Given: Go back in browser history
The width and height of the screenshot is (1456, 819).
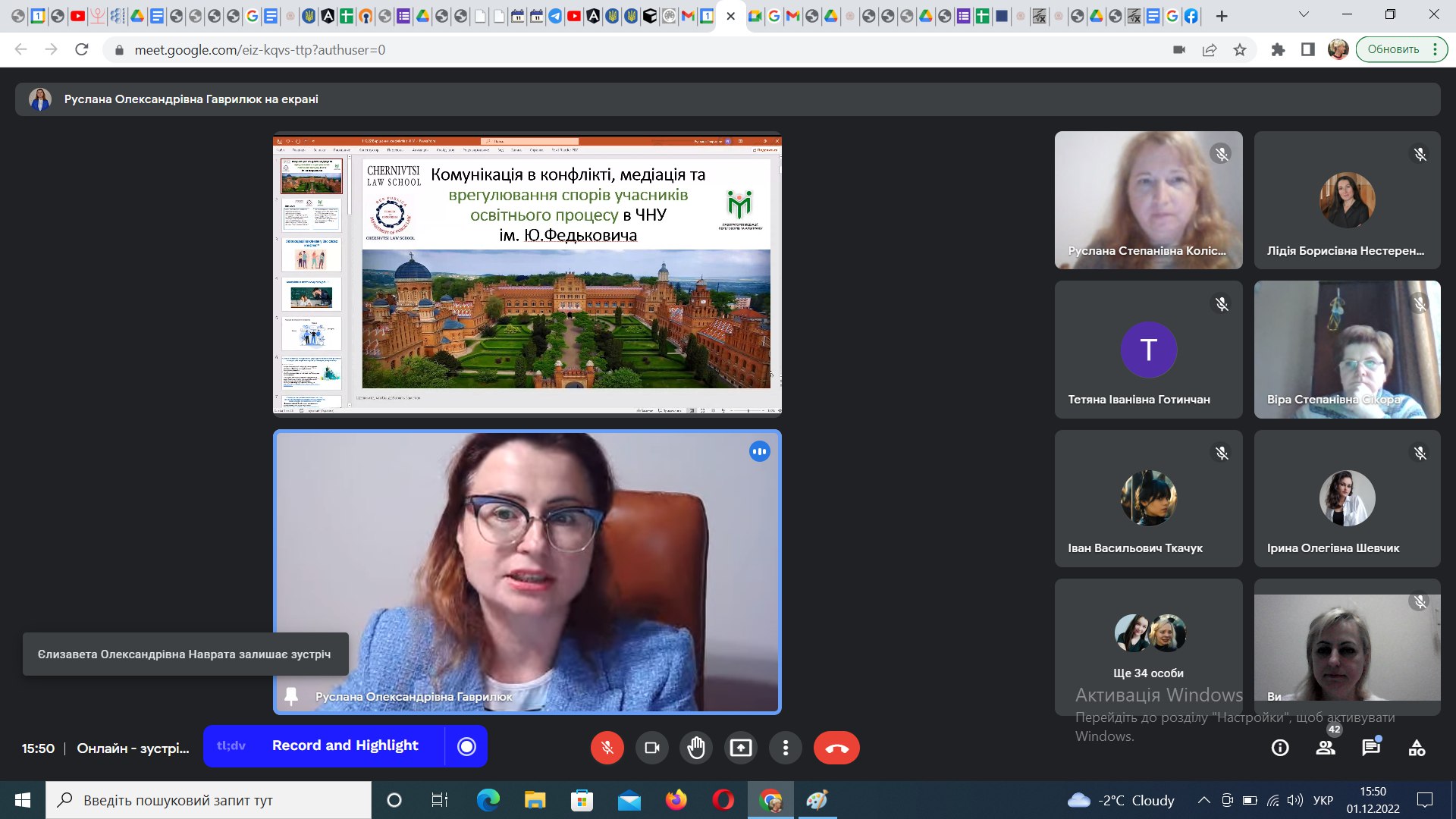Looking at the screenshot, I should point(20,49).
